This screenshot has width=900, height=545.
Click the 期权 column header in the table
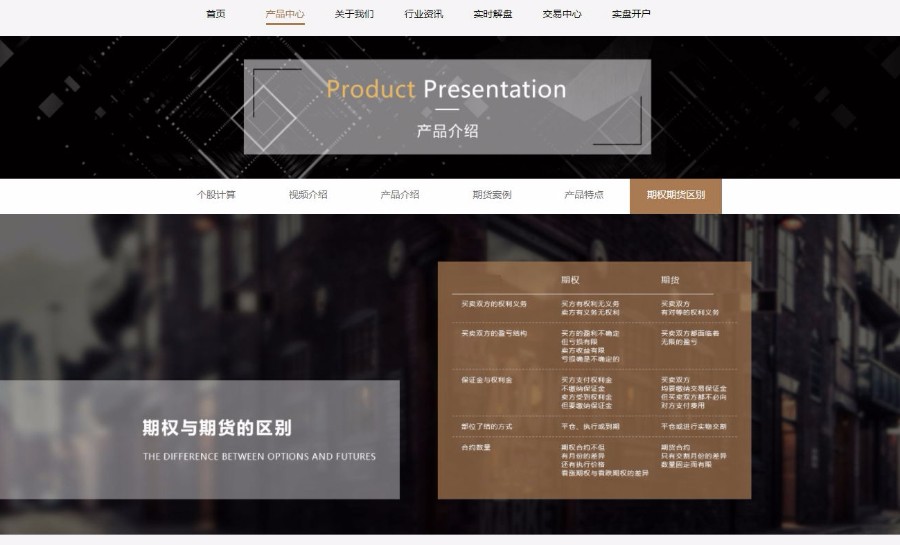[570, 280]
